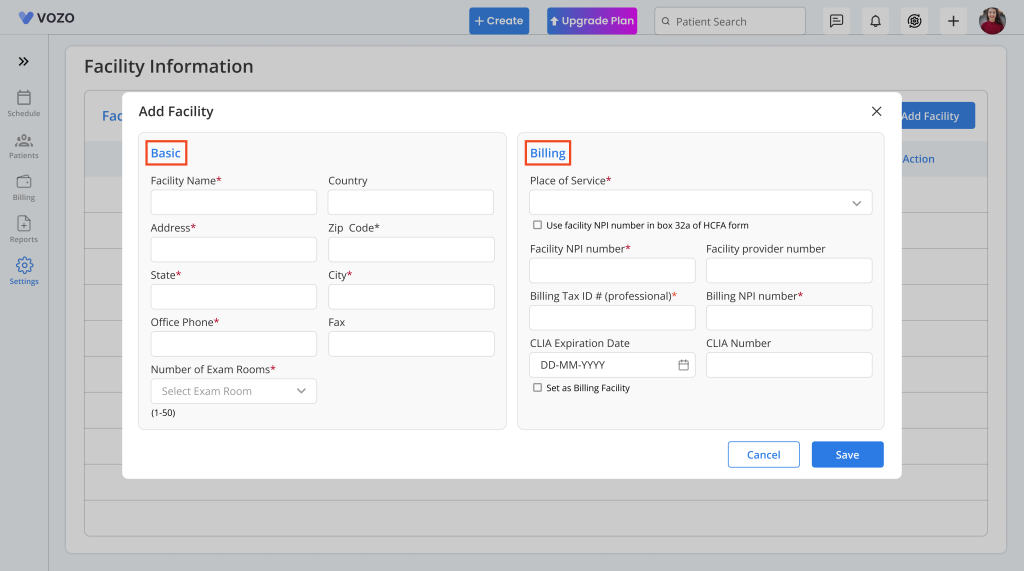The height and width of the screenshot is (571, 1024).
Task: Go to Patients in the sidebar
Action: pos(24,145)
